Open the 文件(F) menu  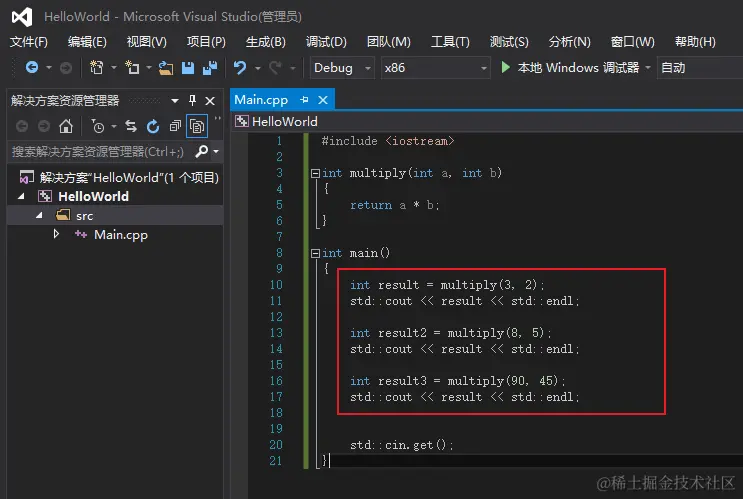[28, 42]
